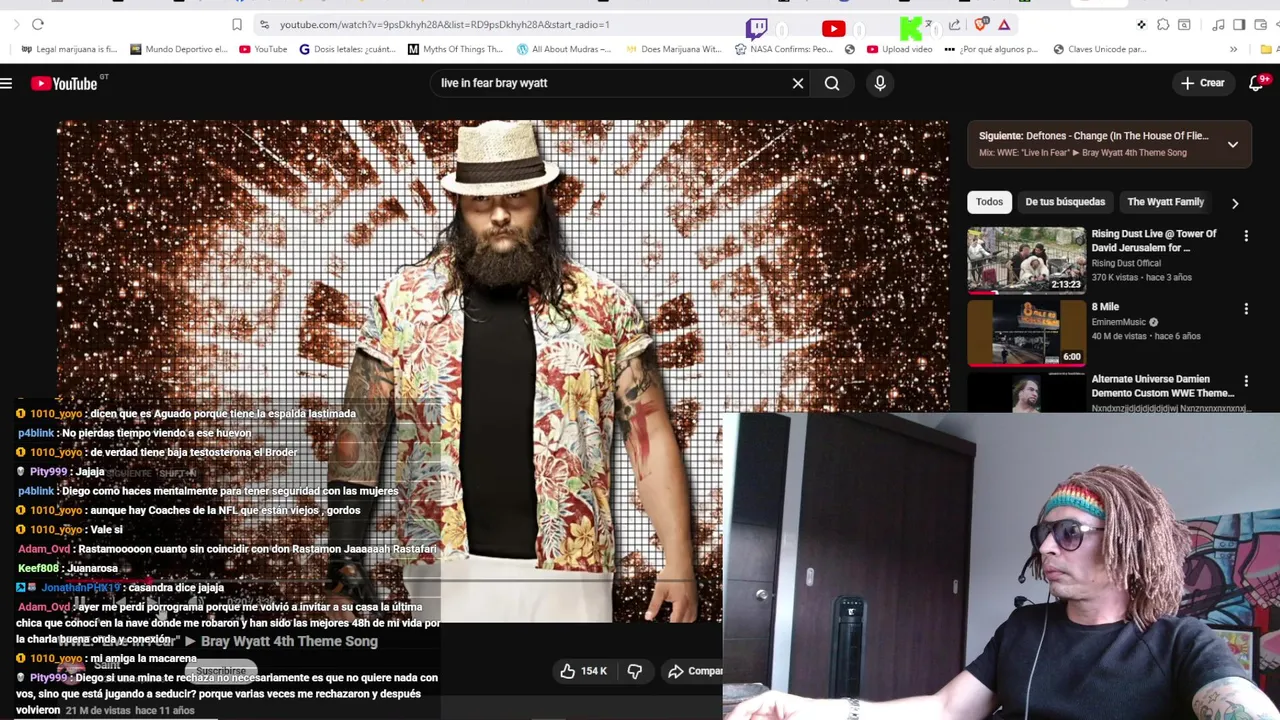This screenshot has height=720, width=1280.
Task: Click the Twitch overlay icon
Action: coord(757,28)
